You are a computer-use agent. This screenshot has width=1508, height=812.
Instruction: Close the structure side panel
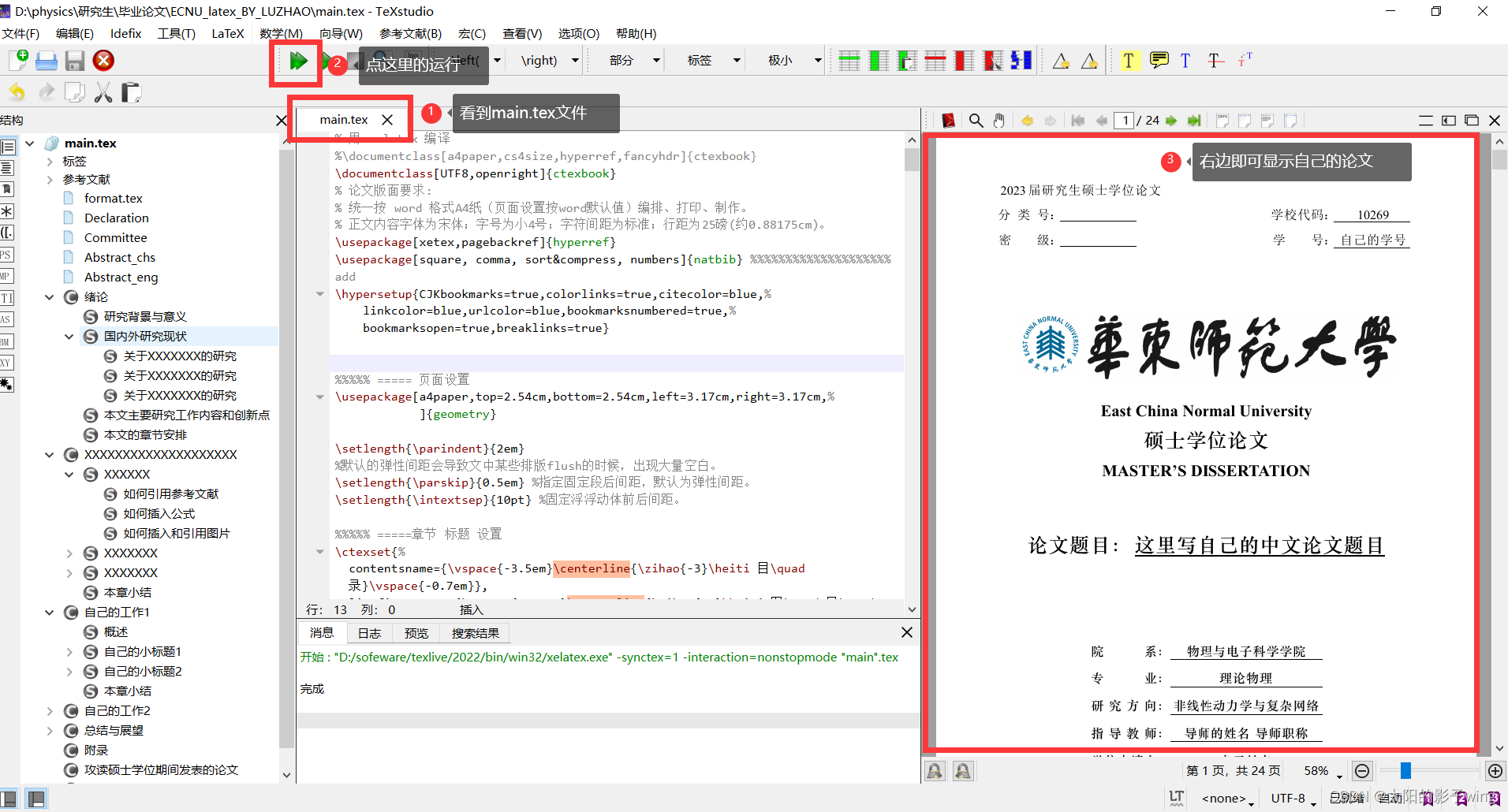point(282,121)
